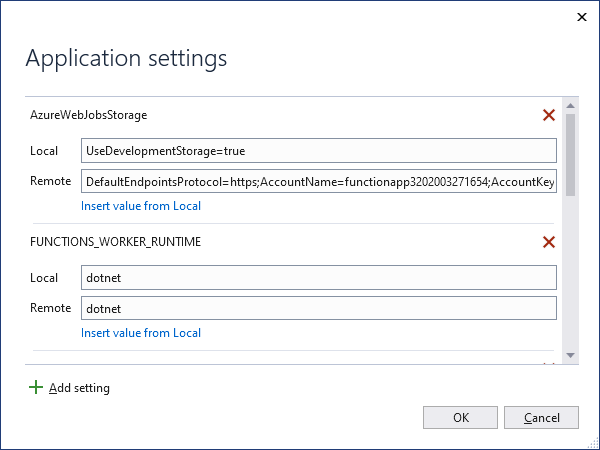Click the Application settings dialog title
The height and width of the screenshot is (450, 600).
126,58
